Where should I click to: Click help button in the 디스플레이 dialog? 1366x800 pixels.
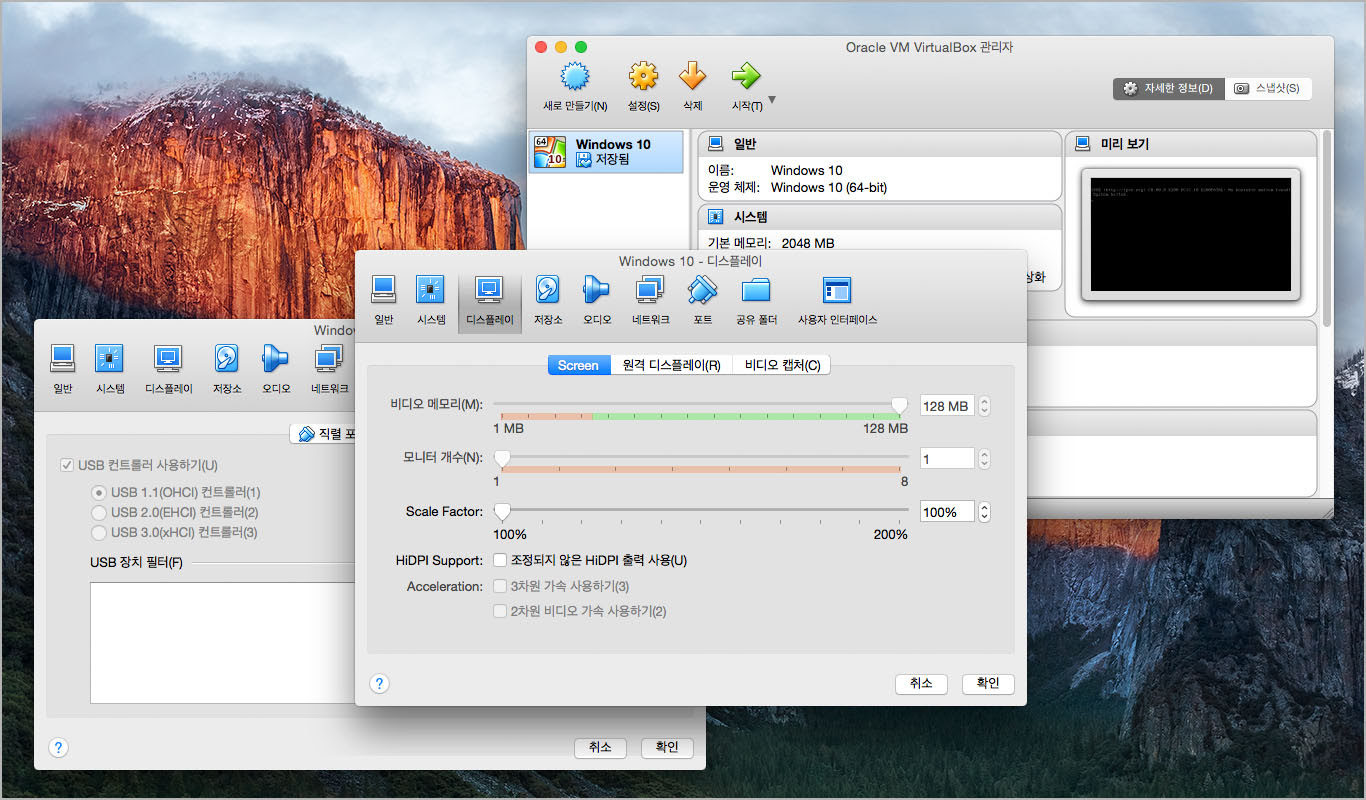click(x=379, y=684)
